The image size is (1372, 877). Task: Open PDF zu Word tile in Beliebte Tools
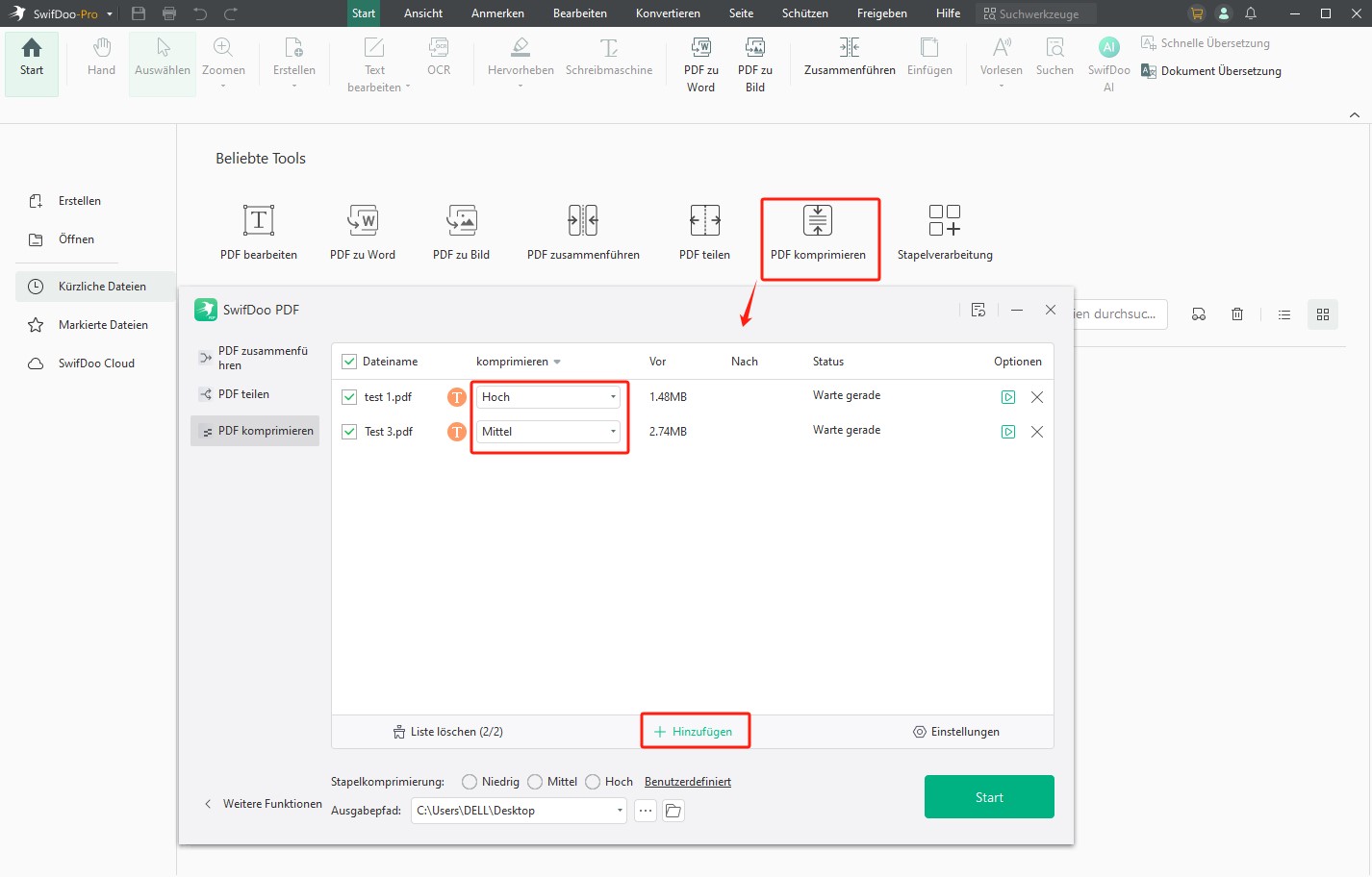363,232
